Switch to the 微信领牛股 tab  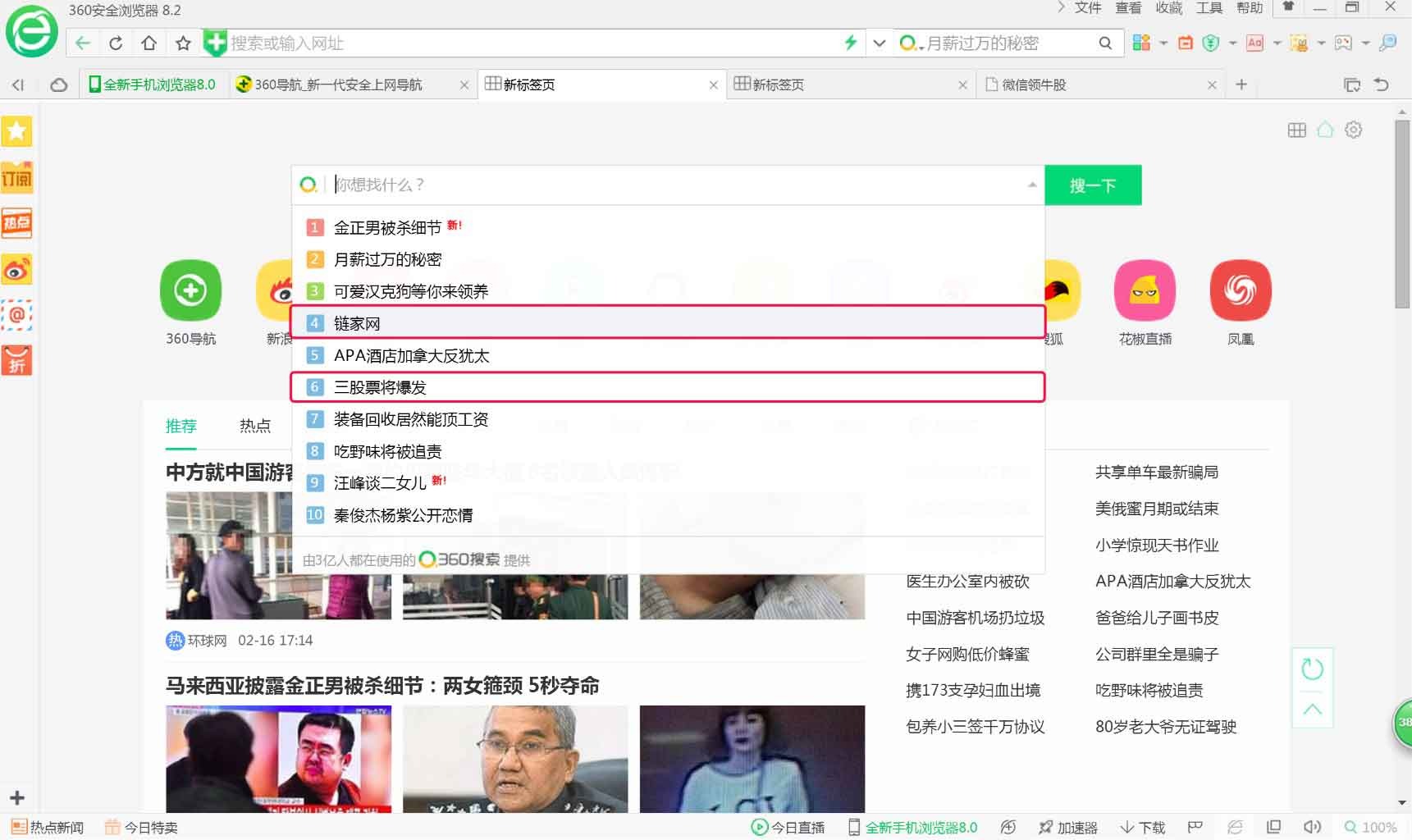pyautogui.click(x=1034, y=84)
